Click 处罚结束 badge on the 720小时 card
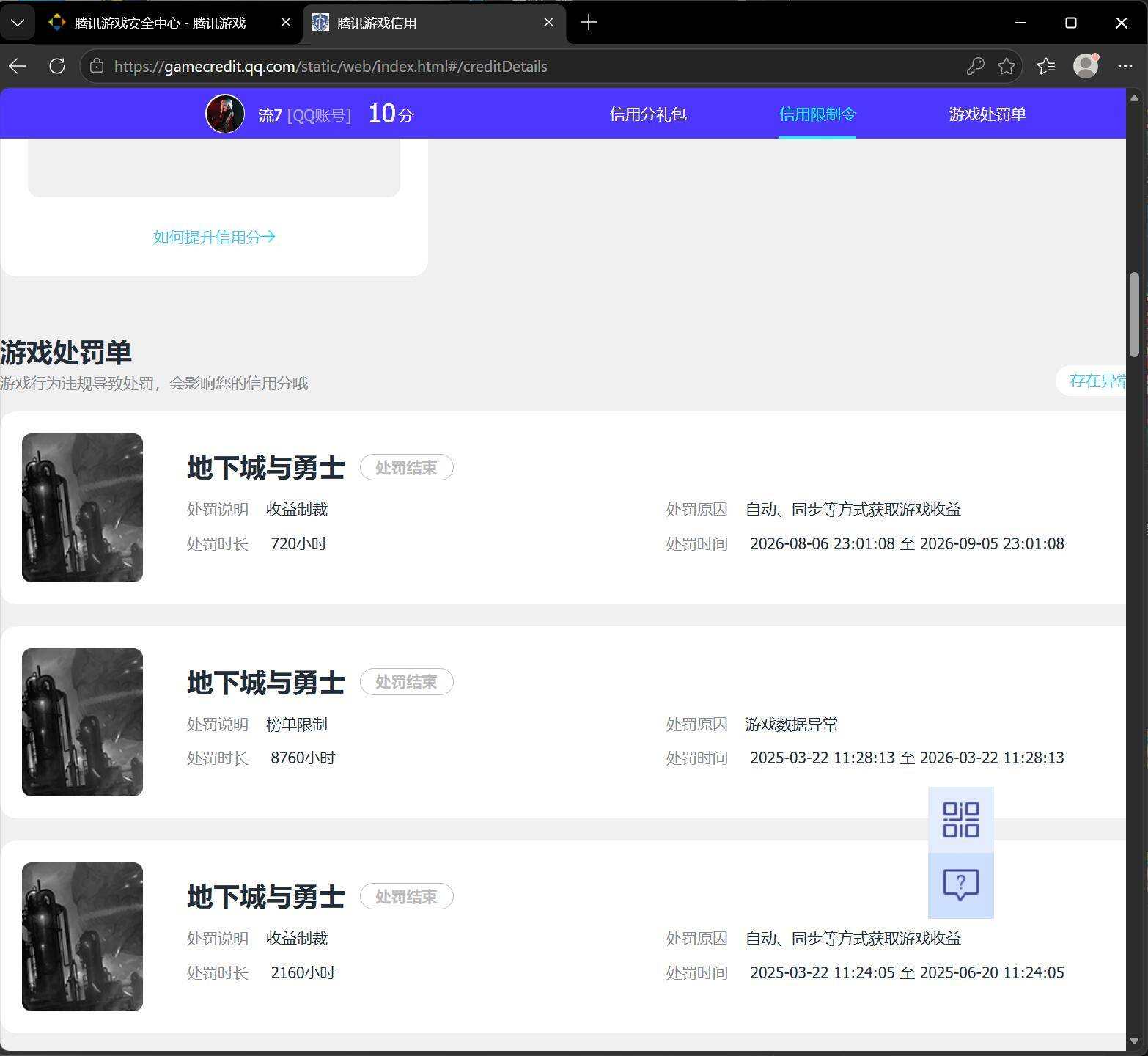1148x1056 pixels. tap(406, 468)
